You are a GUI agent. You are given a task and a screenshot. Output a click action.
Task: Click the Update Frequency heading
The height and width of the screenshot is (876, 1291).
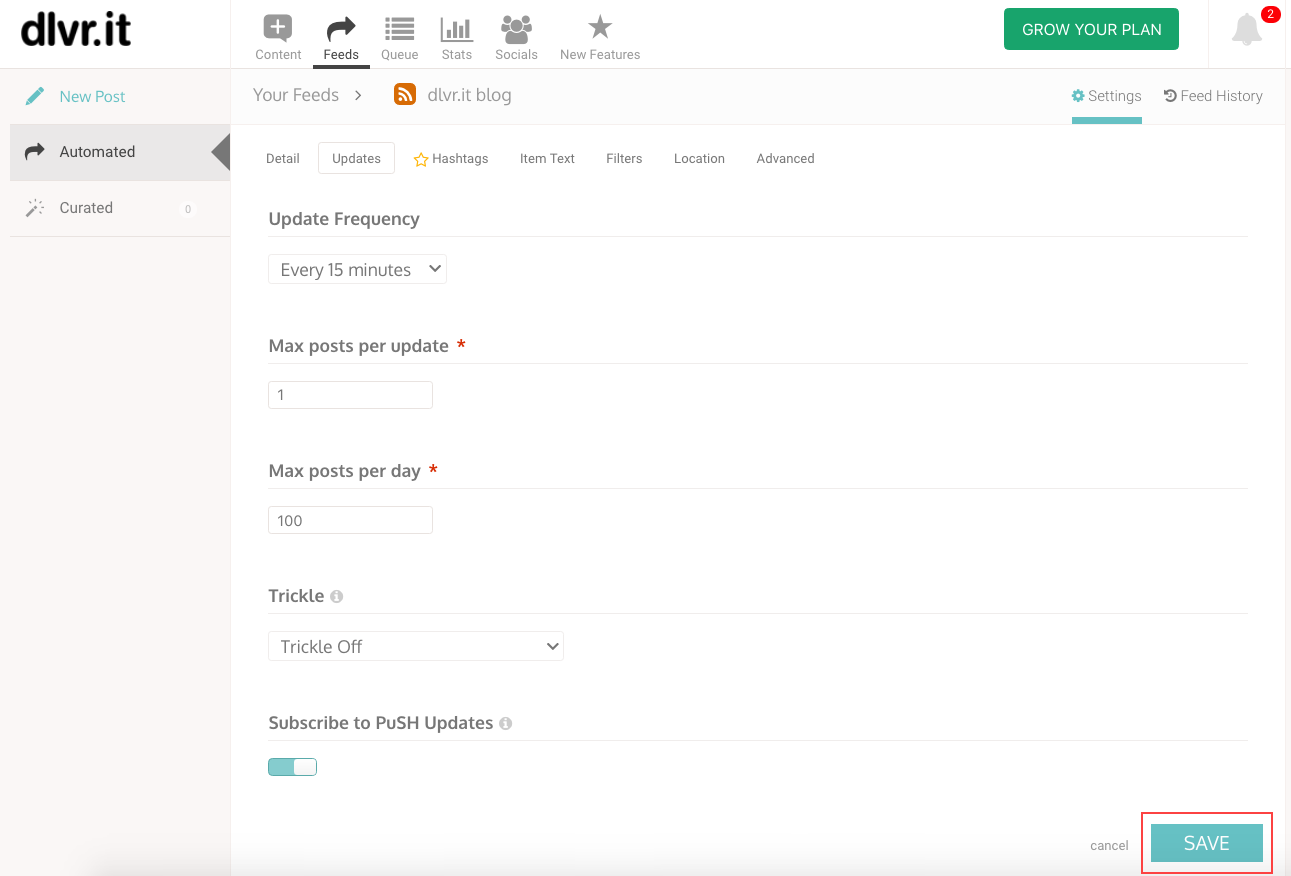click(x=344, y=219)
